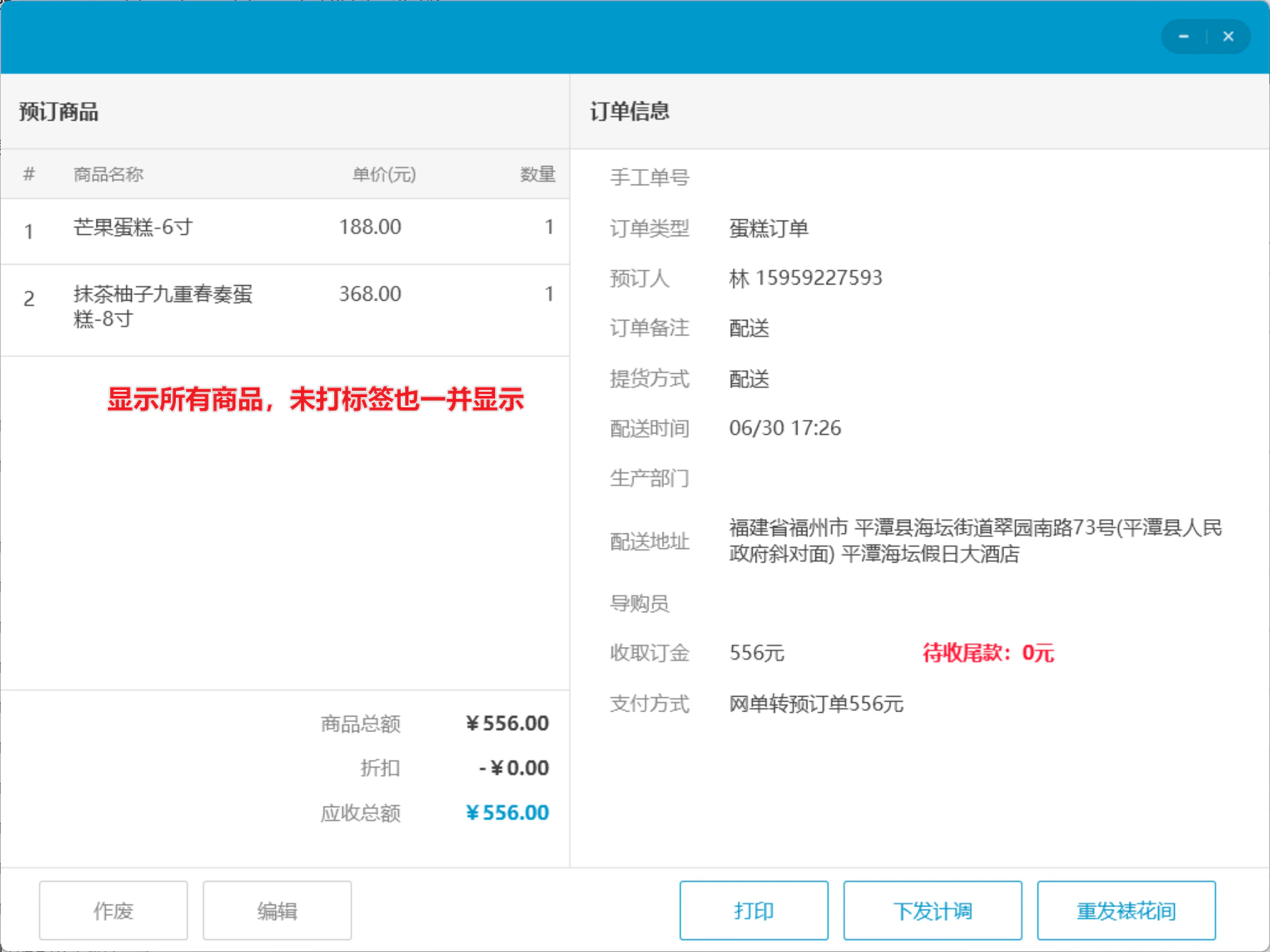This screenshot has height=952, width=1270.
Task: Click the 商品名称 column header
Action: 109,174
